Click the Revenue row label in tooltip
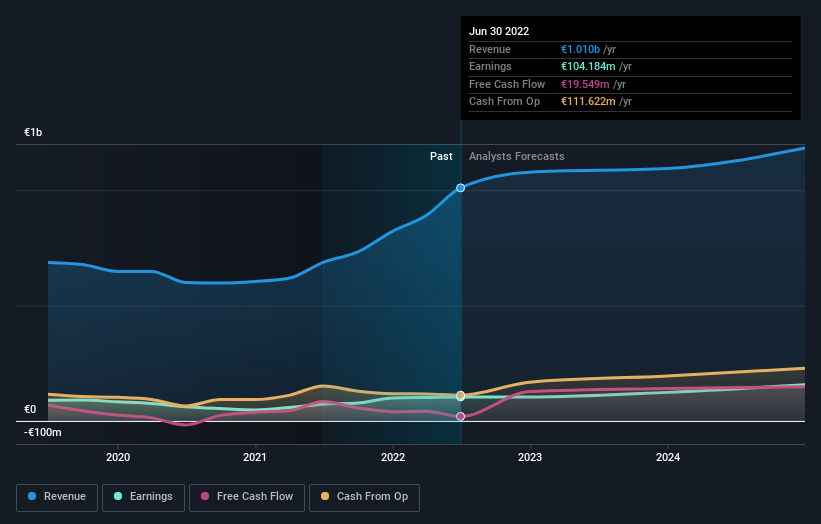821x524 pixels. pos(490,49)
